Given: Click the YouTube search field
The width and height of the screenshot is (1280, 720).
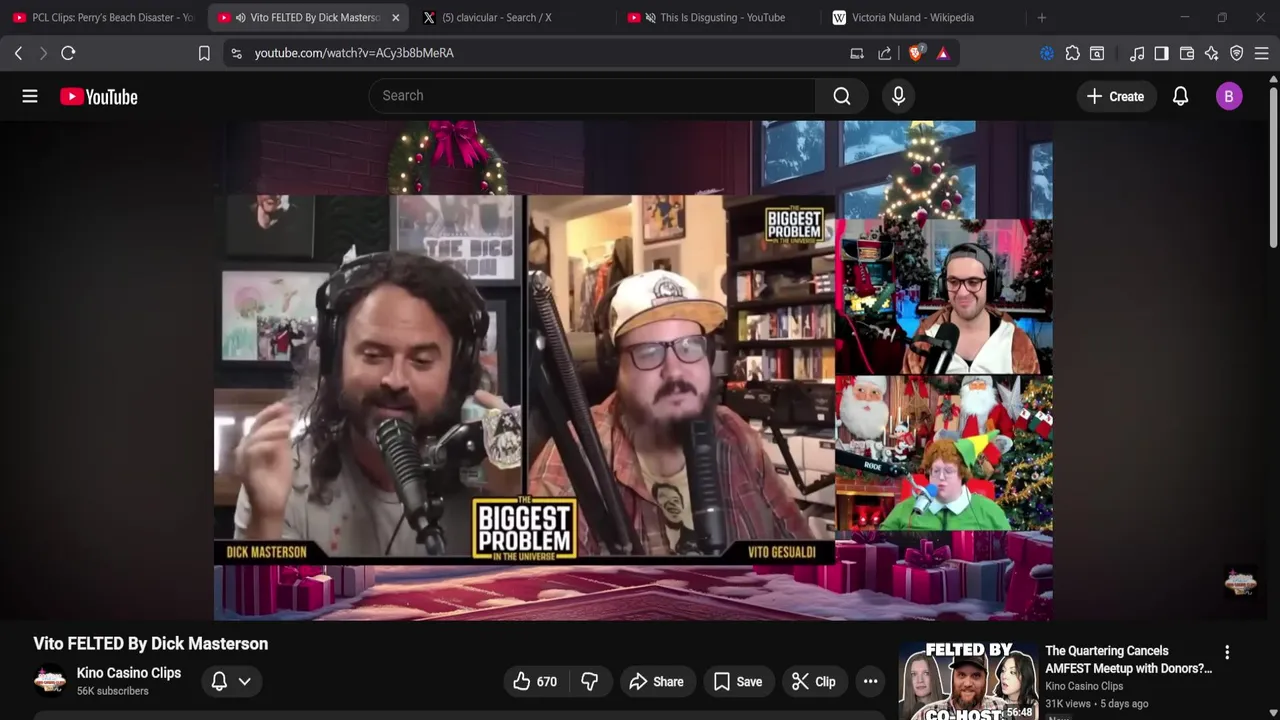Looking at the screenshot, I should pyautogui.click(x=592, y=96).
